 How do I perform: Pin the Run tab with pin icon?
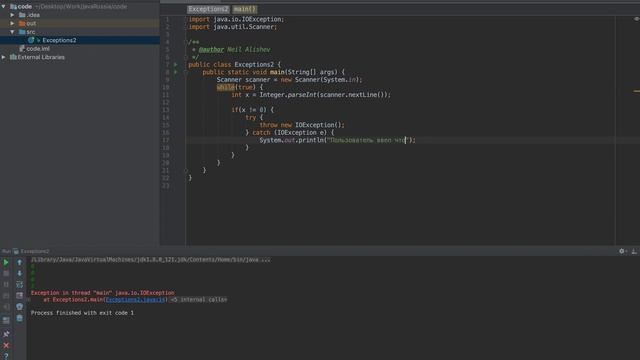pyautogui.click(x=6, y=334)
